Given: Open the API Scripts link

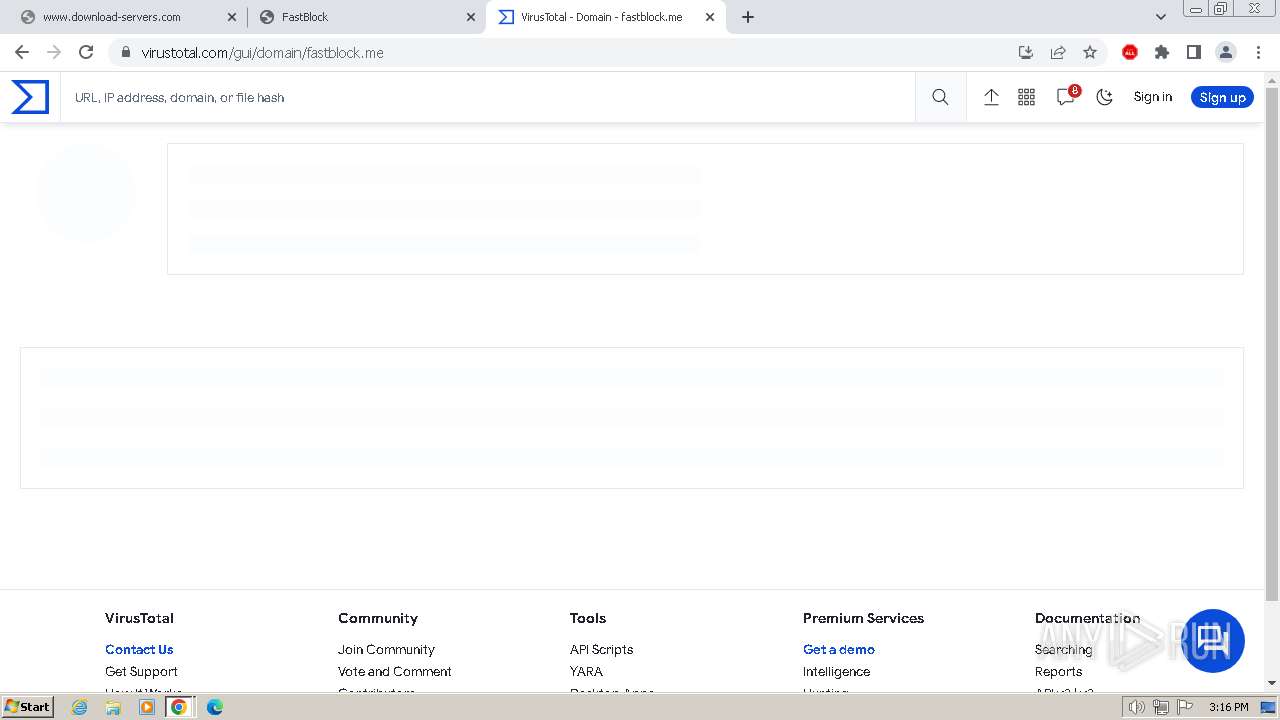Looking at the screenshot, I should click(x=601, y=649).
